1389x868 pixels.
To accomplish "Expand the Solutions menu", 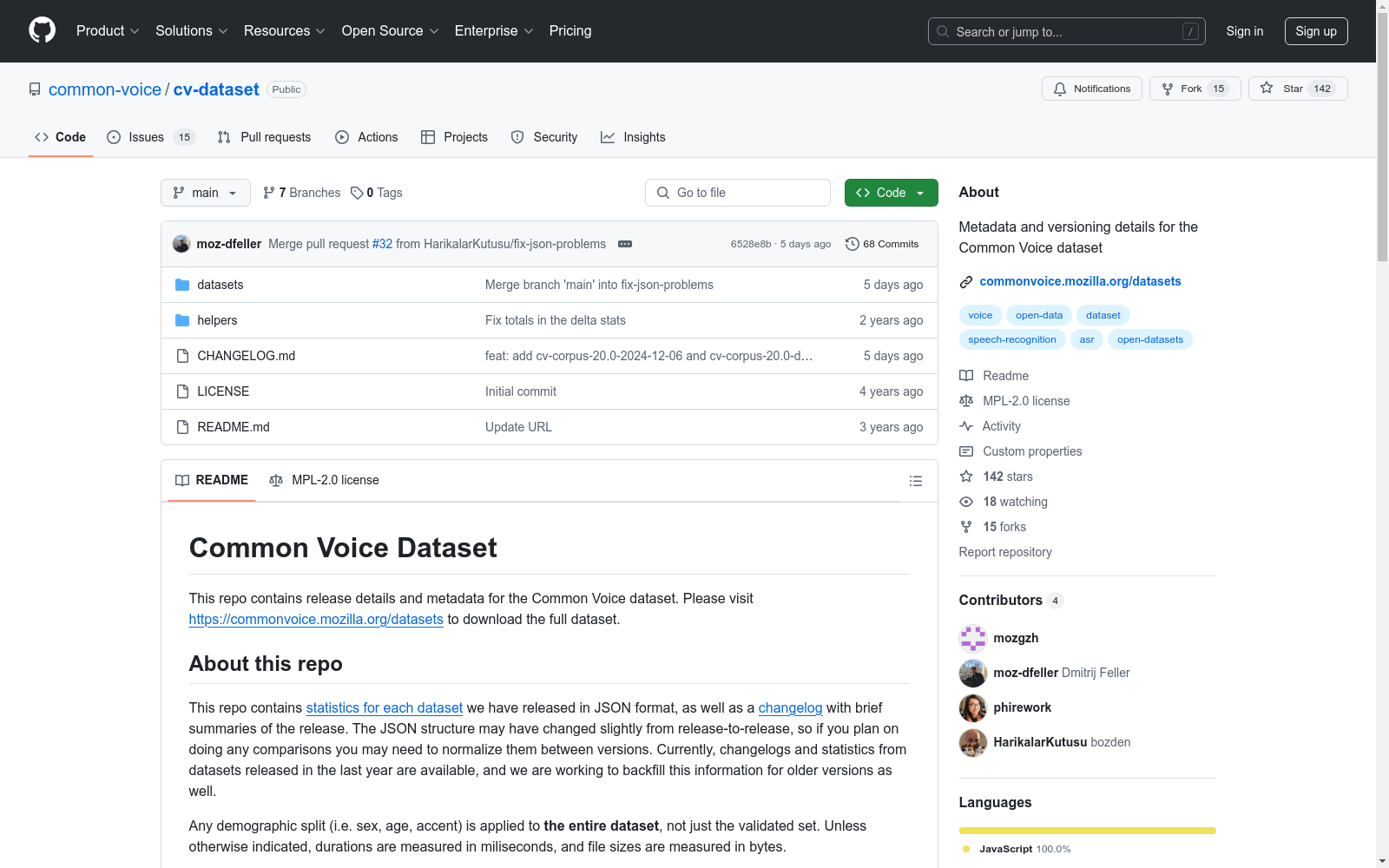I will (x=192, y=31).
